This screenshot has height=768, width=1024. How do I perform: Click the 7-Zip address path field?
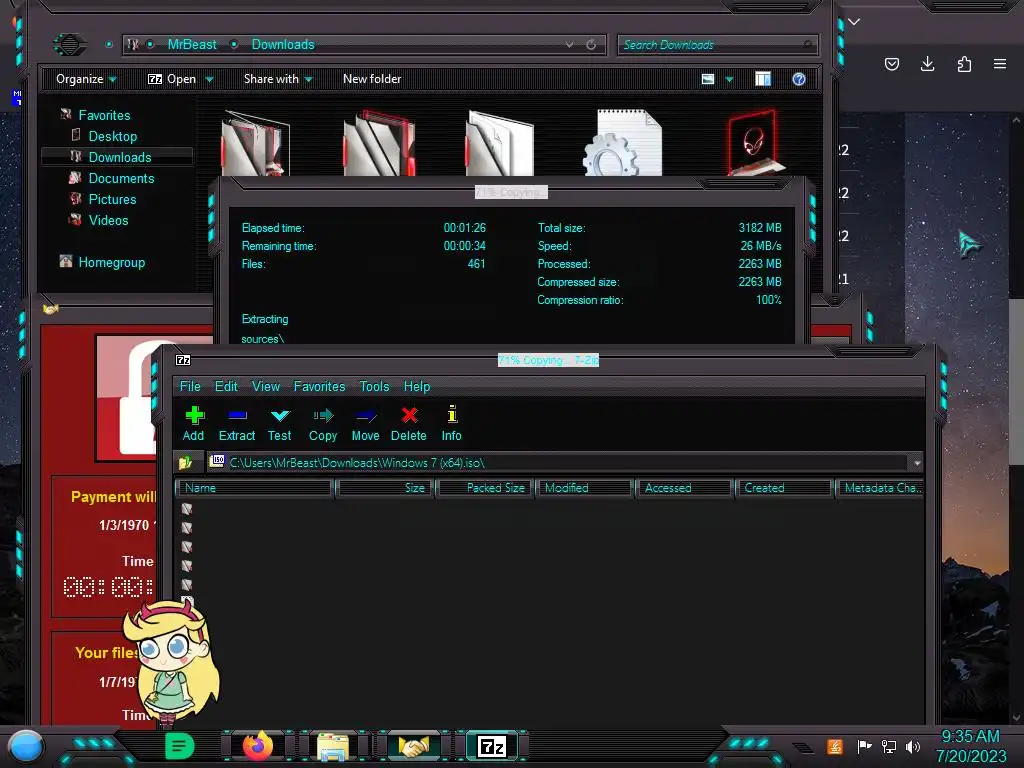[558, 462]
